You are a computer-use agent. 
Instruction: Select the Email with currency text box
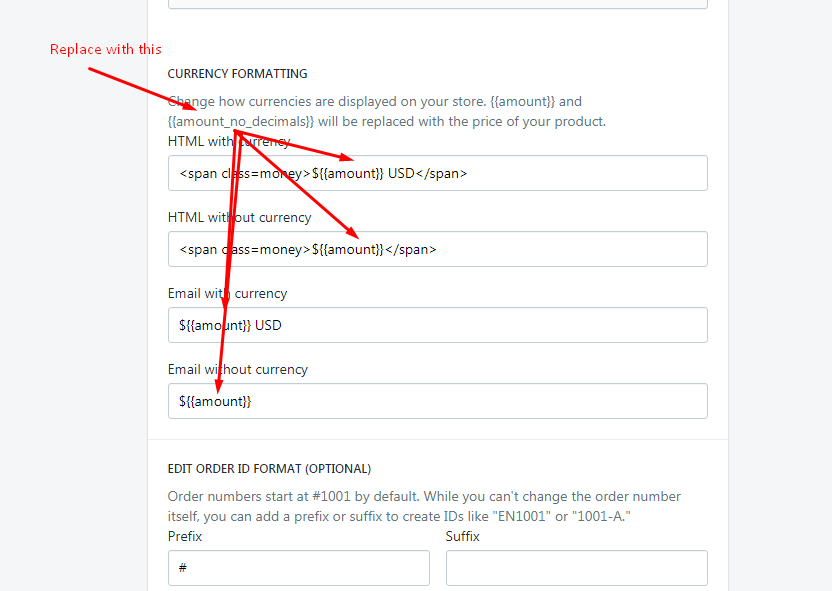(x=437, y=324)
